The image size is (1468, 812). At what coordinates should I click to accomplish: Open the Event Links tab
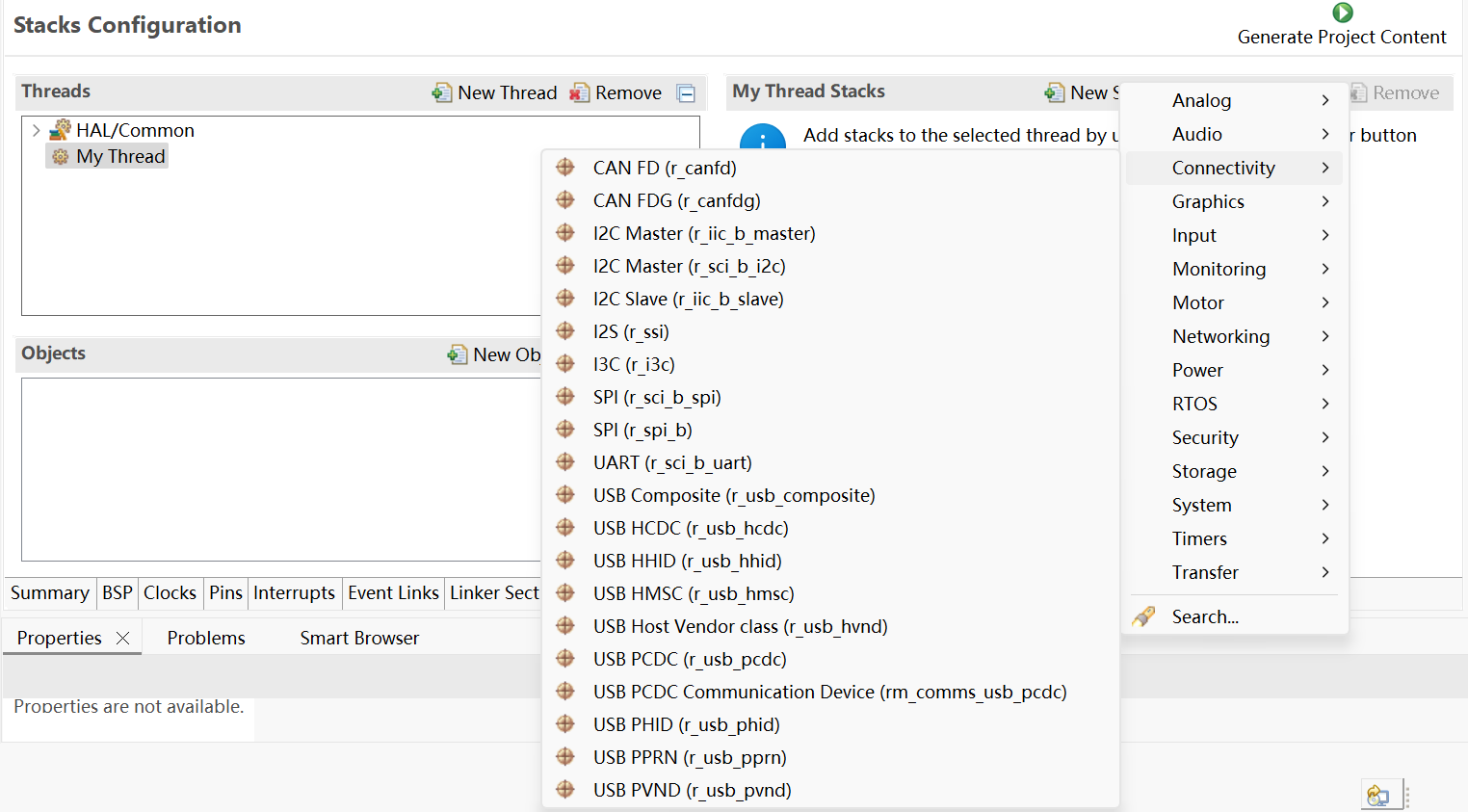pyautogui.click(x=393, y=592)
